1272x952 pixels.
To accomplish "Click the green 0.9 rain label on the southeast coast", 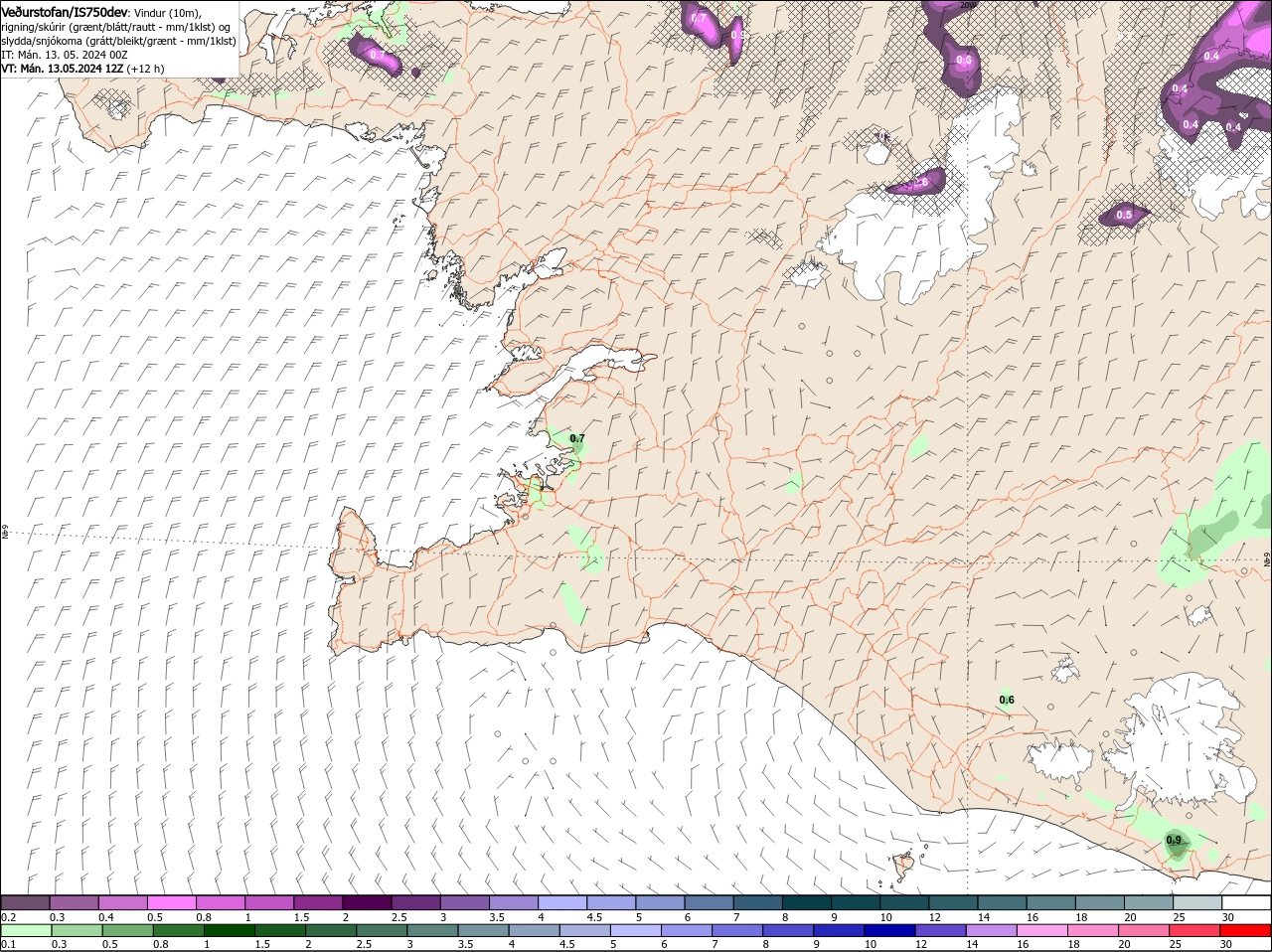I will coord(1174,841).
